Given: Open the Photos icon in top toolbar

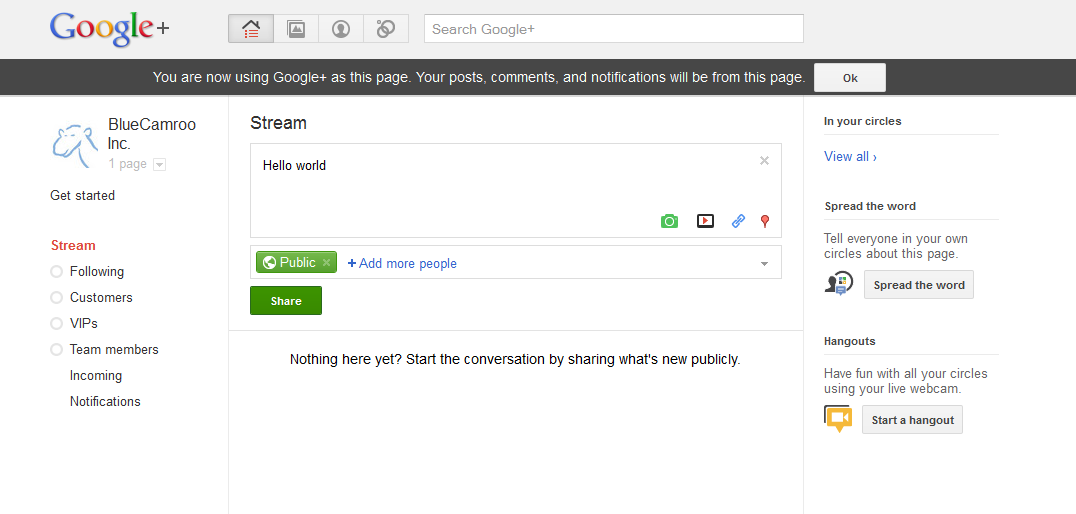Looking at the screenshot, I should [296, 29].
